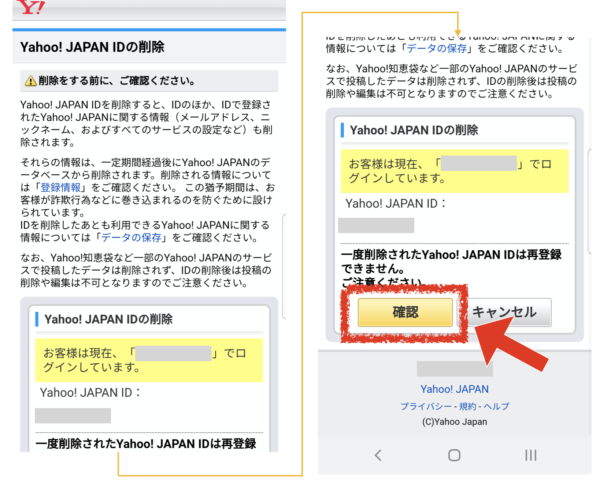This screenshot has height=486, width=600.
Task: Open 登録情報 link in left screenshot
Action: [60, 188]
